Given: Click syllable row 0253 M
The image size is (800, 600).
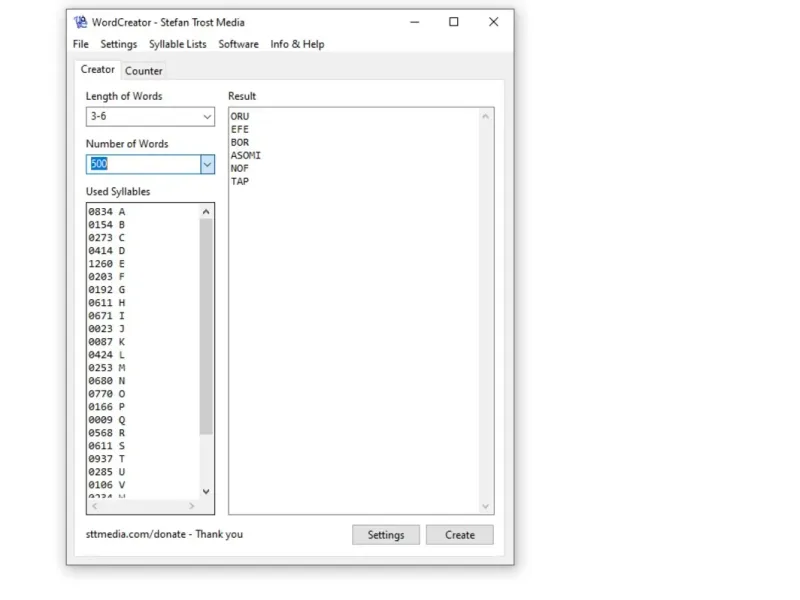Looking at the screenshot, I should click(107, 368).
